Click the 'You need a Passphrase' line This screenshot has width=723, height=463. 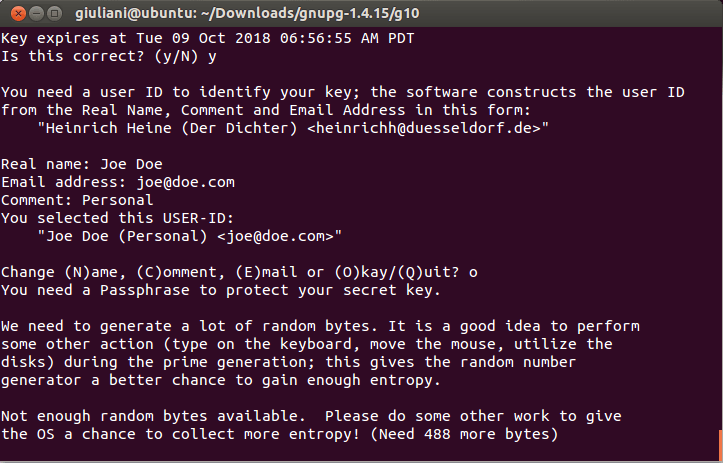(221, 290)
